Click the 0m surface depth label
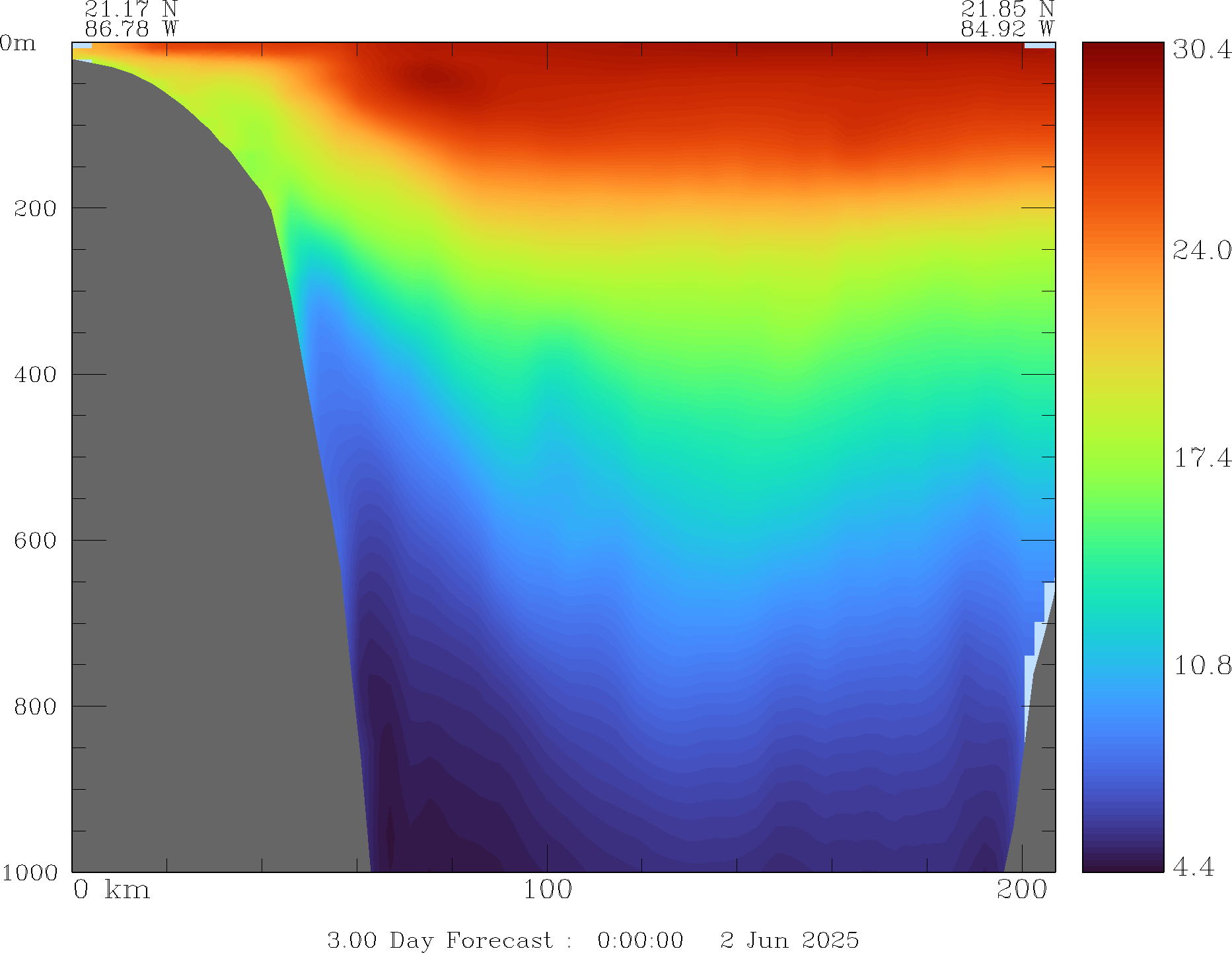The width and height of the screenshot is (1232, 953). click(x=18, y=44)
